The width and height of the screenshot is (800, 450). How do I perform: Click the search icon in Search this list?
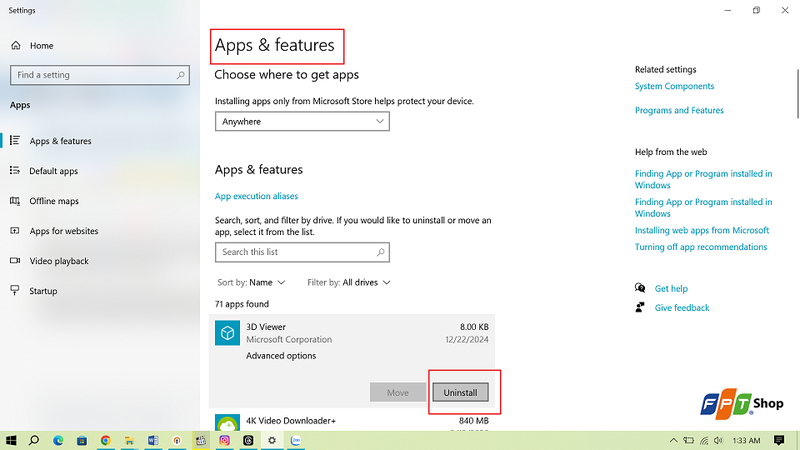381,252
